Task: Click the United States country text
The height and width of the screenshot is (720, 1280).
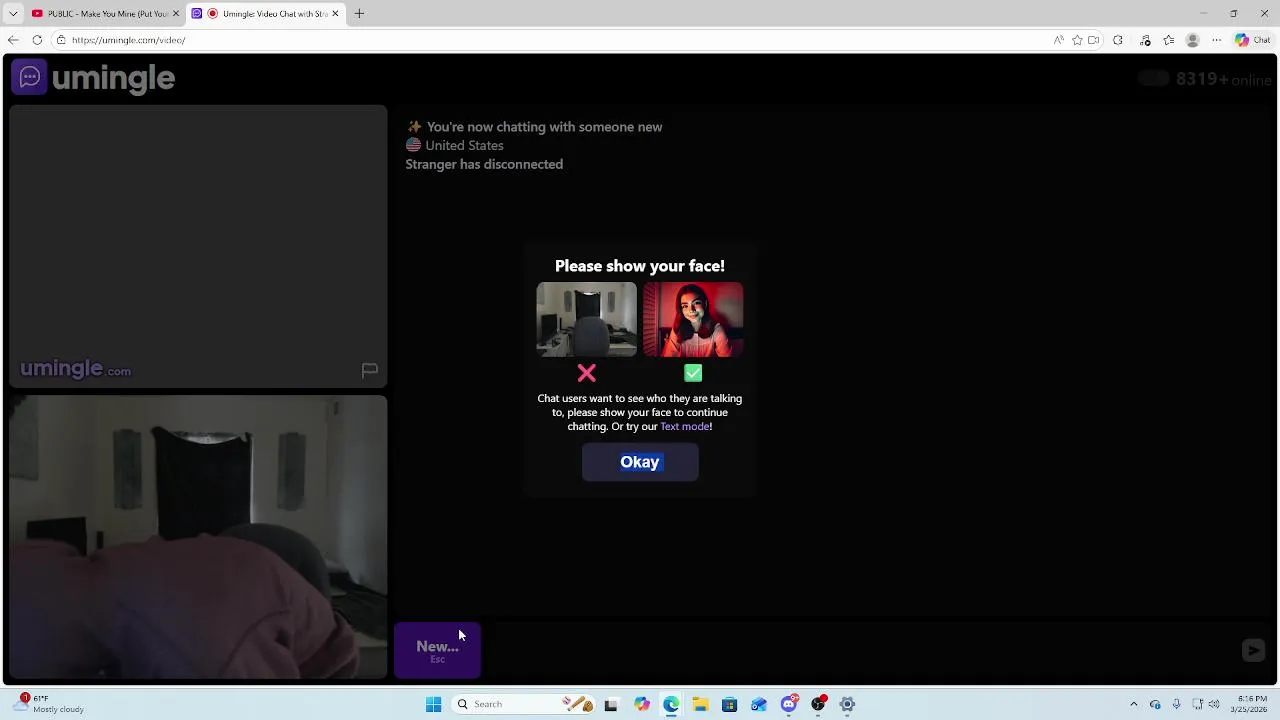Action: [464, 145]
